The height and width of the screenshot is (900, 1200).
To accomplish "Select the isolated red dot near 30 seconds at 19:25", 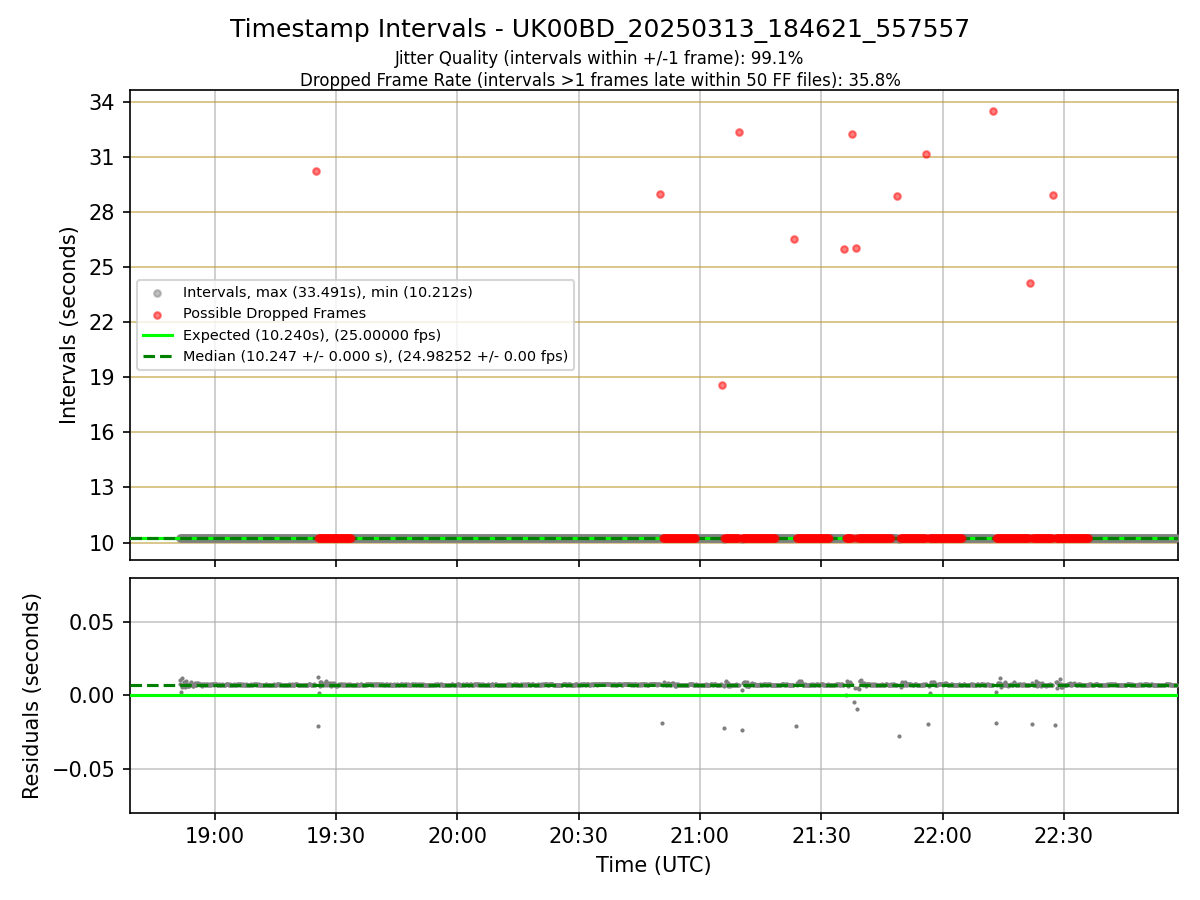I will pos(316,171).
